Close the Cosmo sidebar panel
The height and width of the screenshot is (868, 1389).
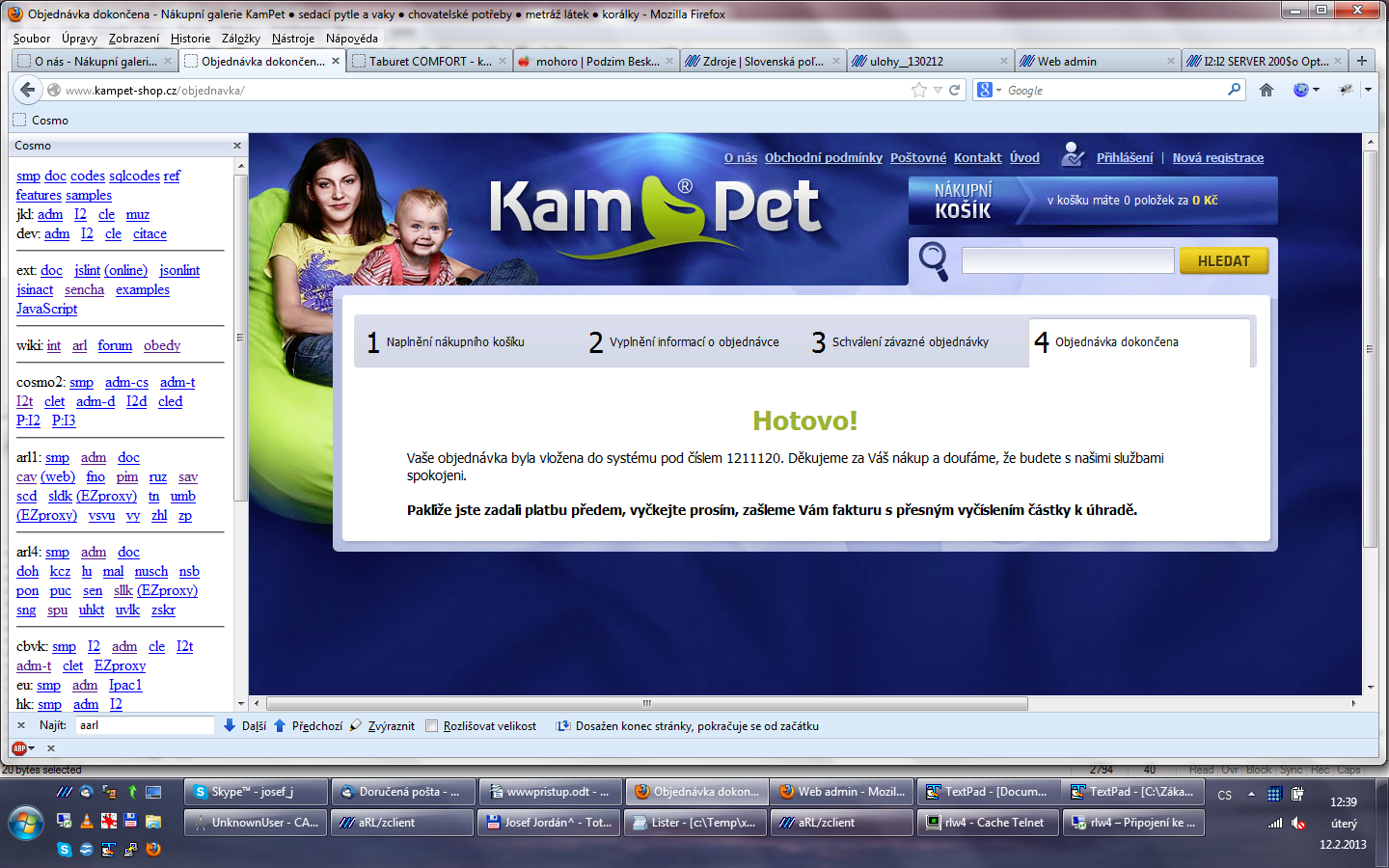pos(237,146)
